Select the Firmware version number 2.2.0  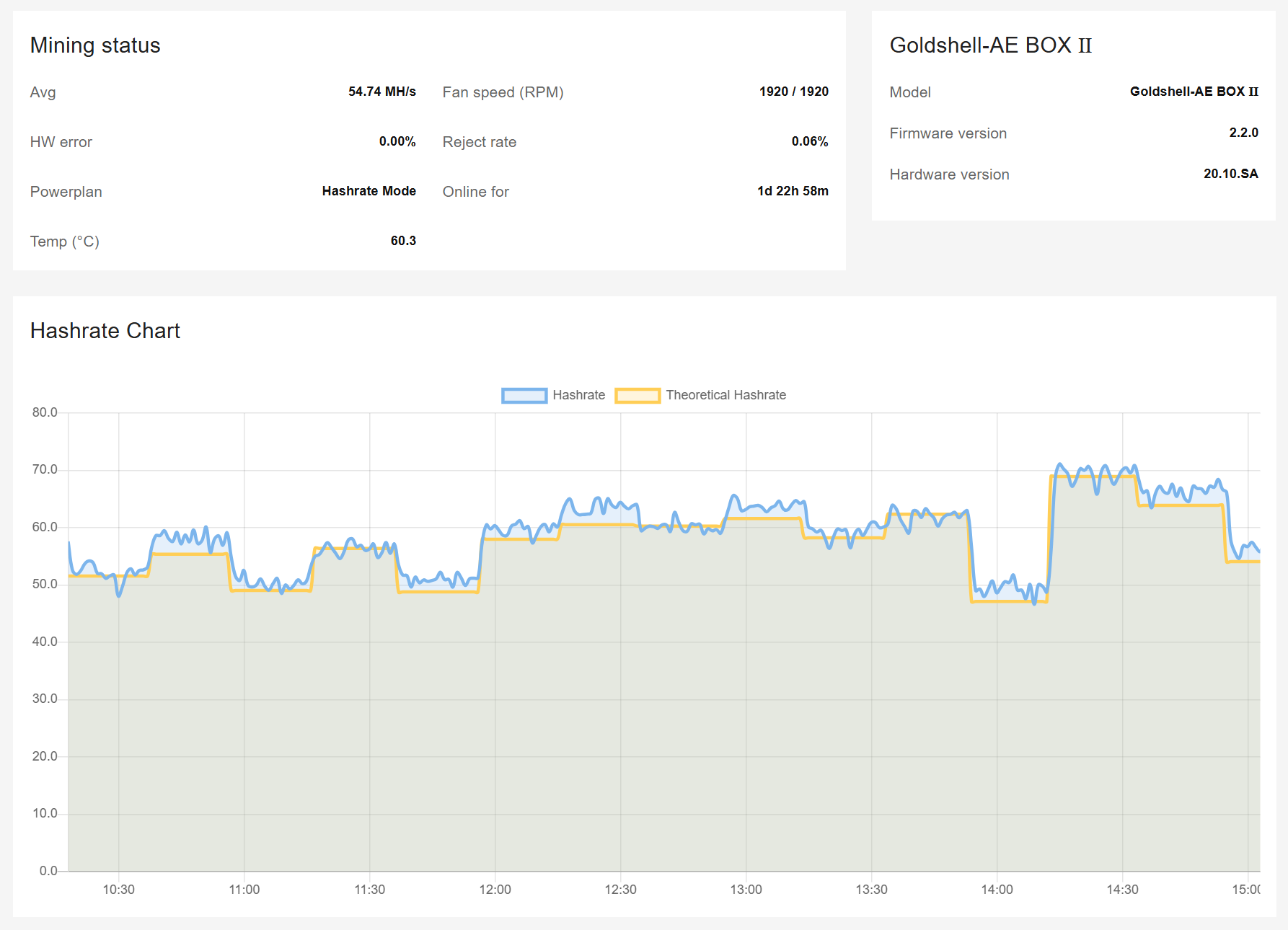coord(1243,133)
